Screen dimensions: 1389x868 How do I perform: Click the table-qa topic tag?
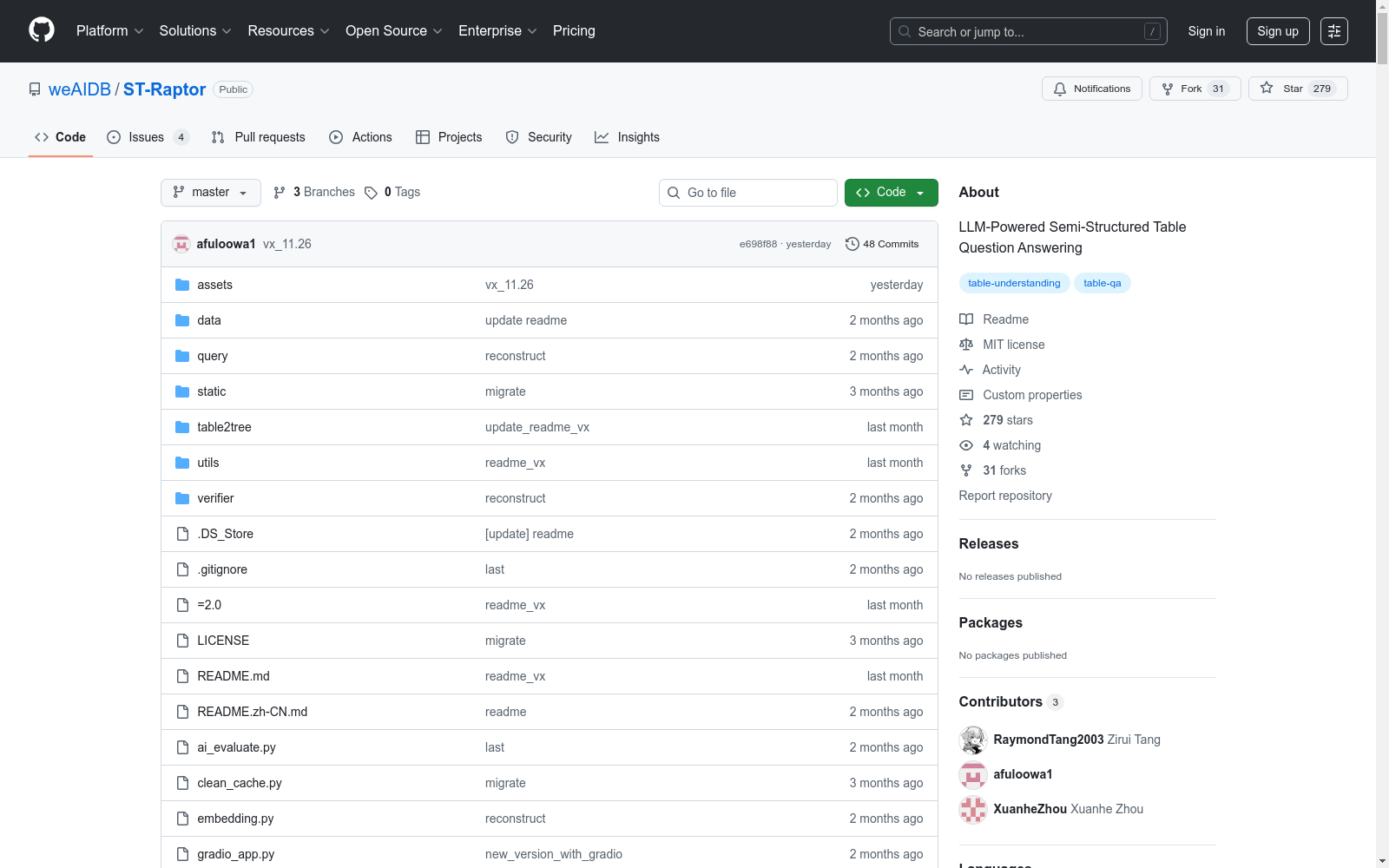1103,283
